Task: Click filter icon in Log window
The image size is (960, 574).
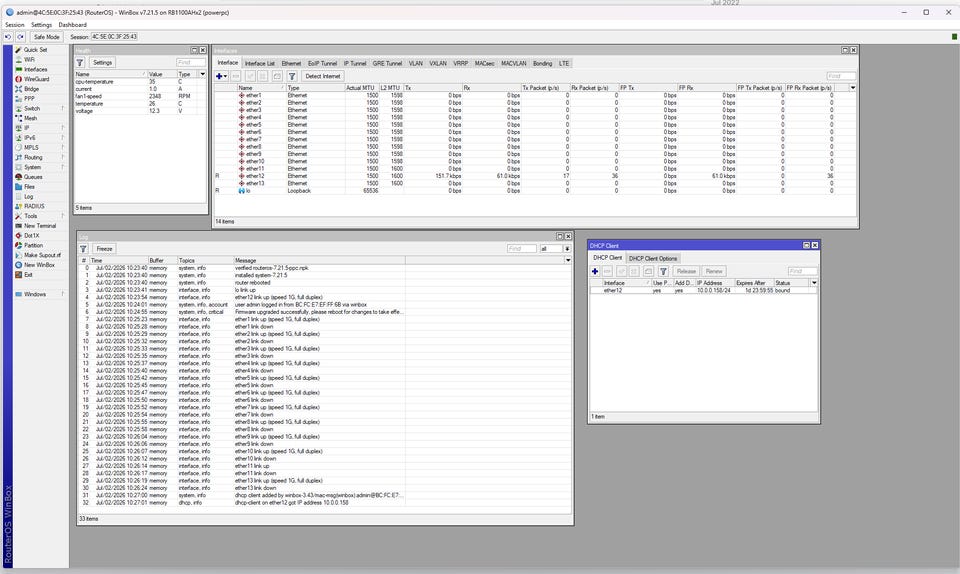Action: point(83,249)
